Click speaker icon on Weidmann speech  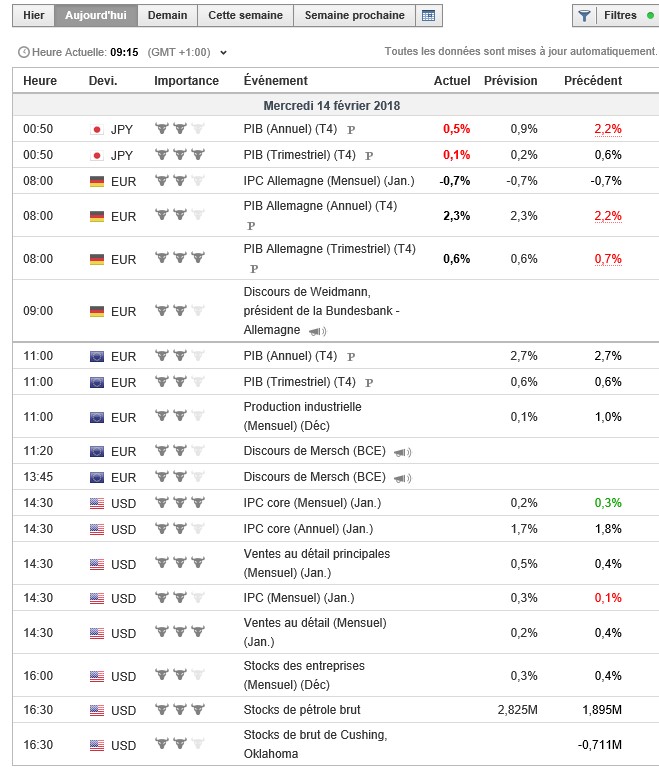[x=316, y=331]
